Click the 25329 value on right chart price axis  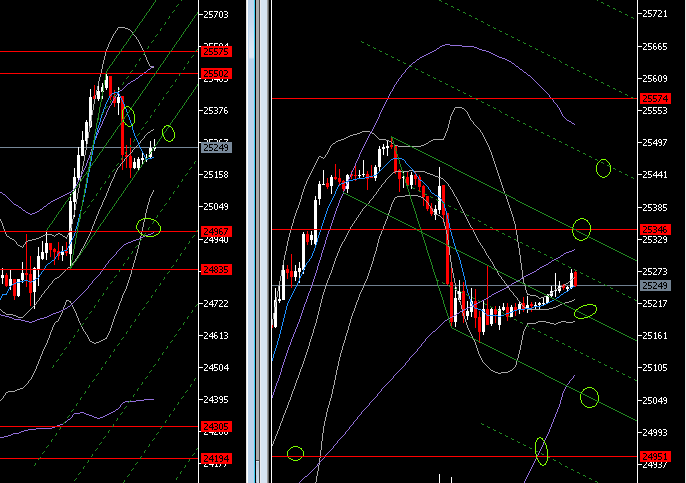[x=655, y=239]
